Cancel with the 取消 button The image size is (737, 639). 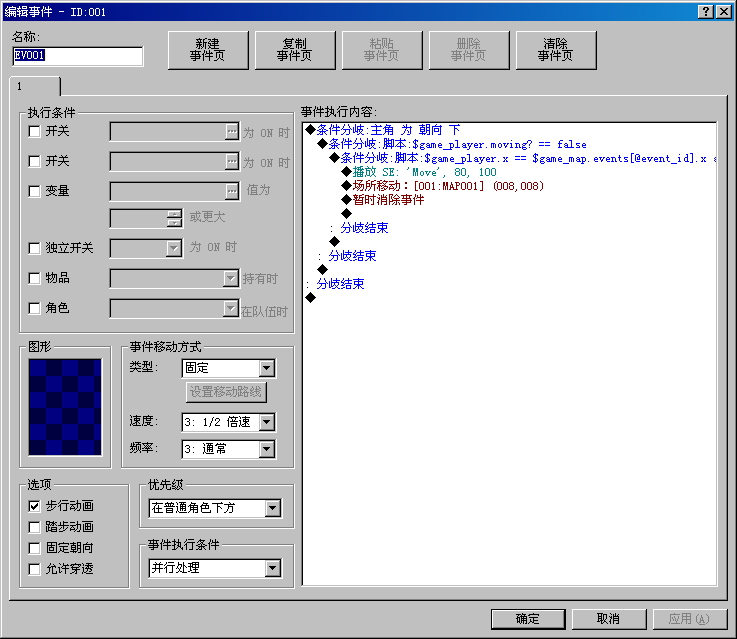pos(609,619)
